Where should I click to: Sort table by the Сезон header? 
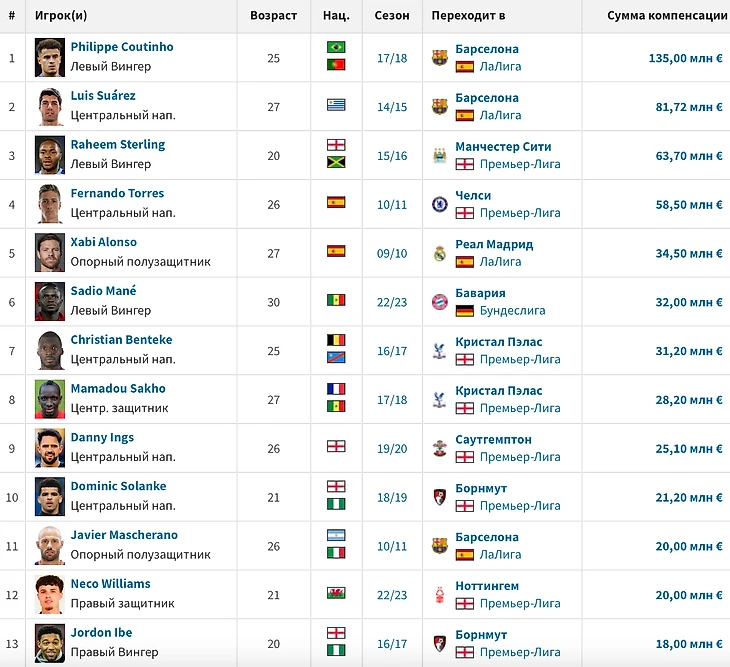pyautogui.click(x=392, y=16)
